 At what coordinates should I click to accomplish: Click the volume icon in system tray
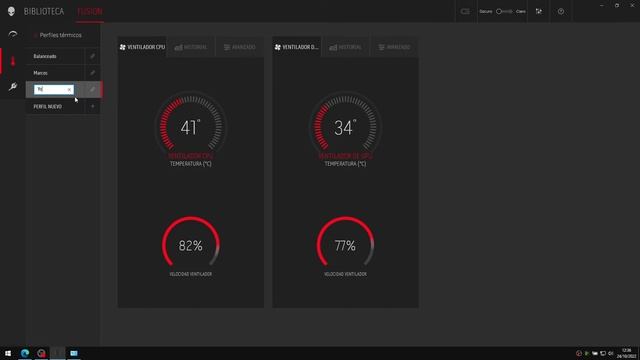(x=611, y=353)
